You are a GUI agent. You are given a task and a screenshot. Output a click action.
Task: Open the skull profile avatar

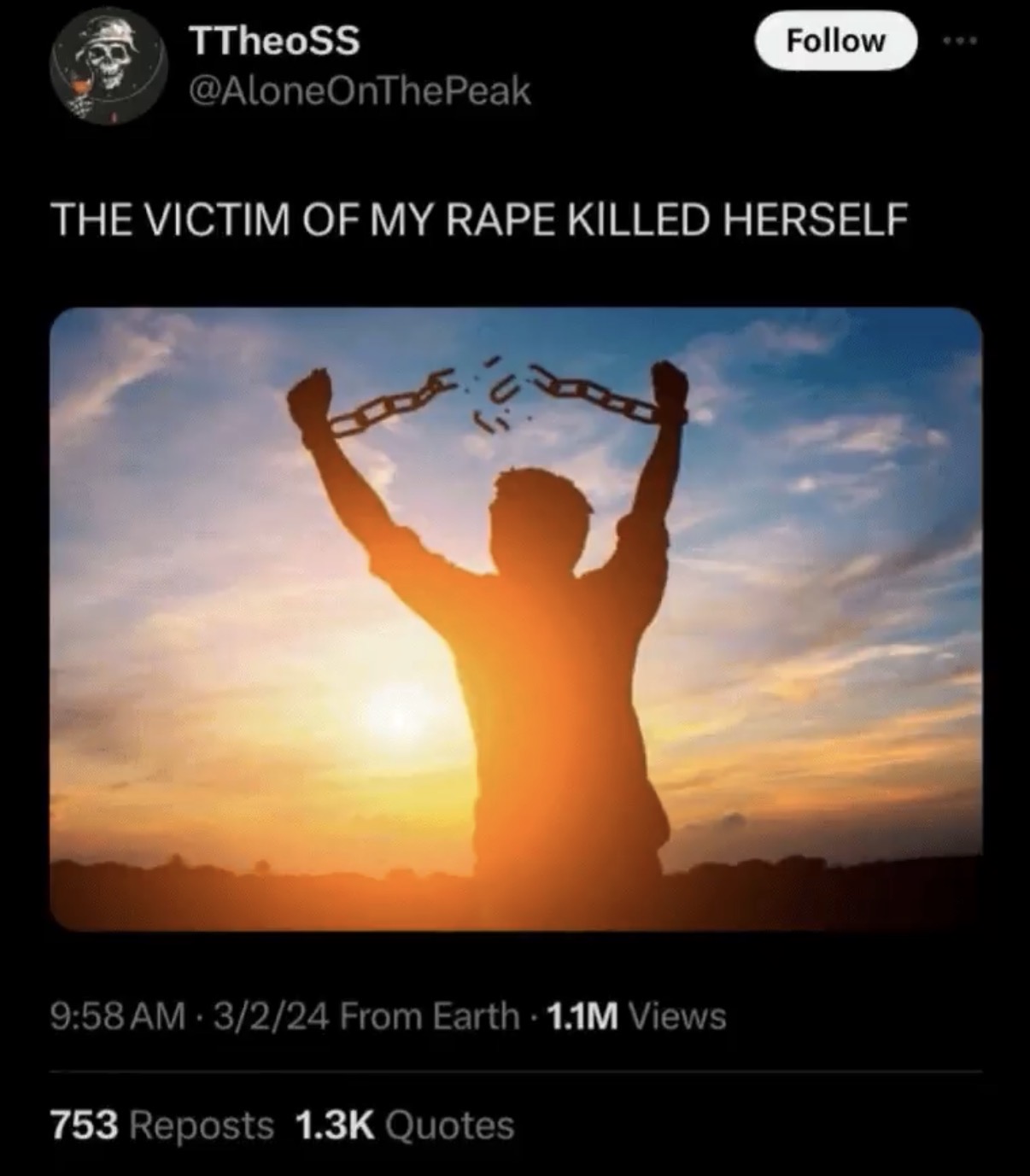[108, 66]
